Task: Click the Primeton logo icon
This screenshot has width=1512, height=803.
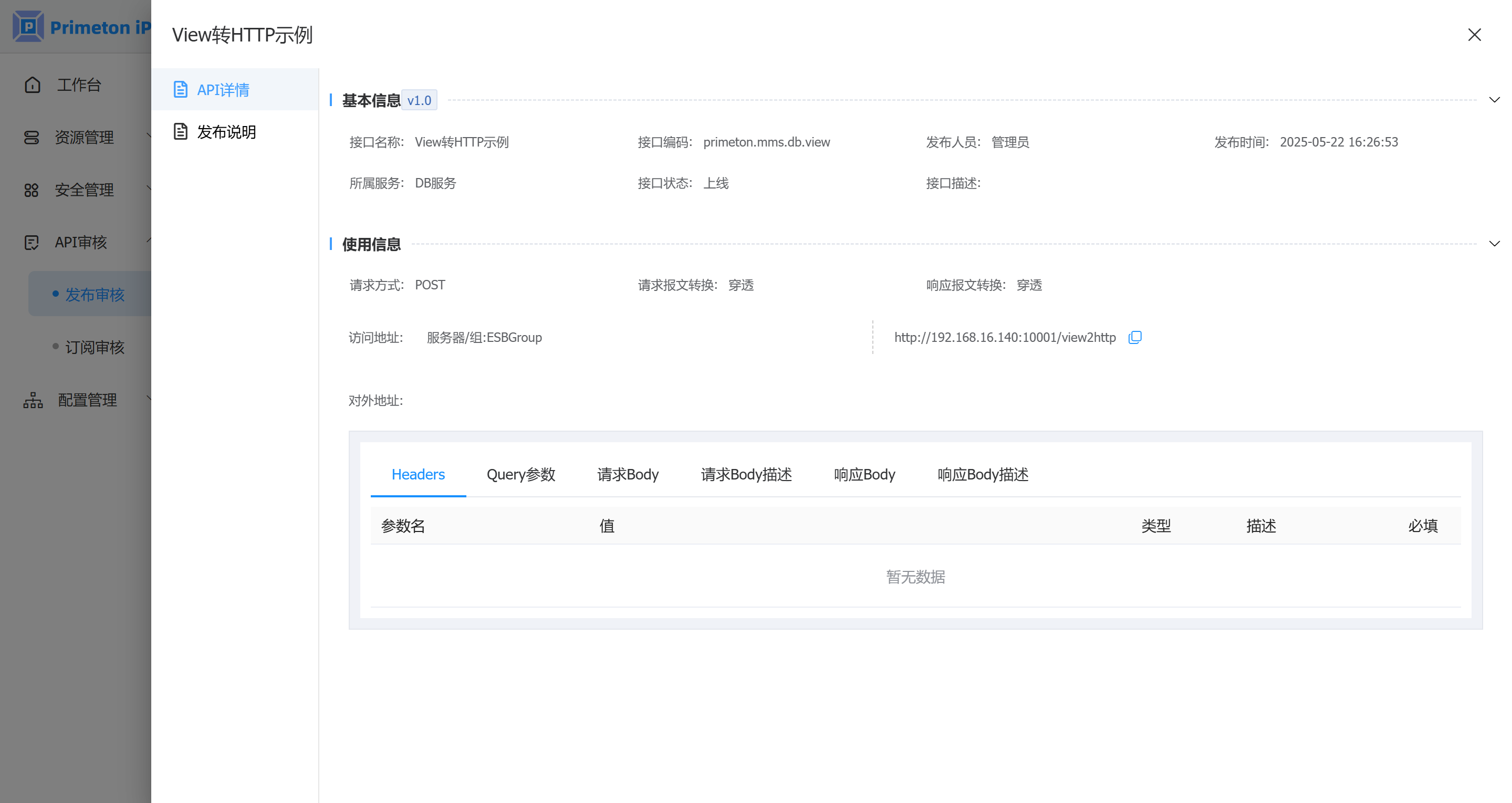Action: 28,27
